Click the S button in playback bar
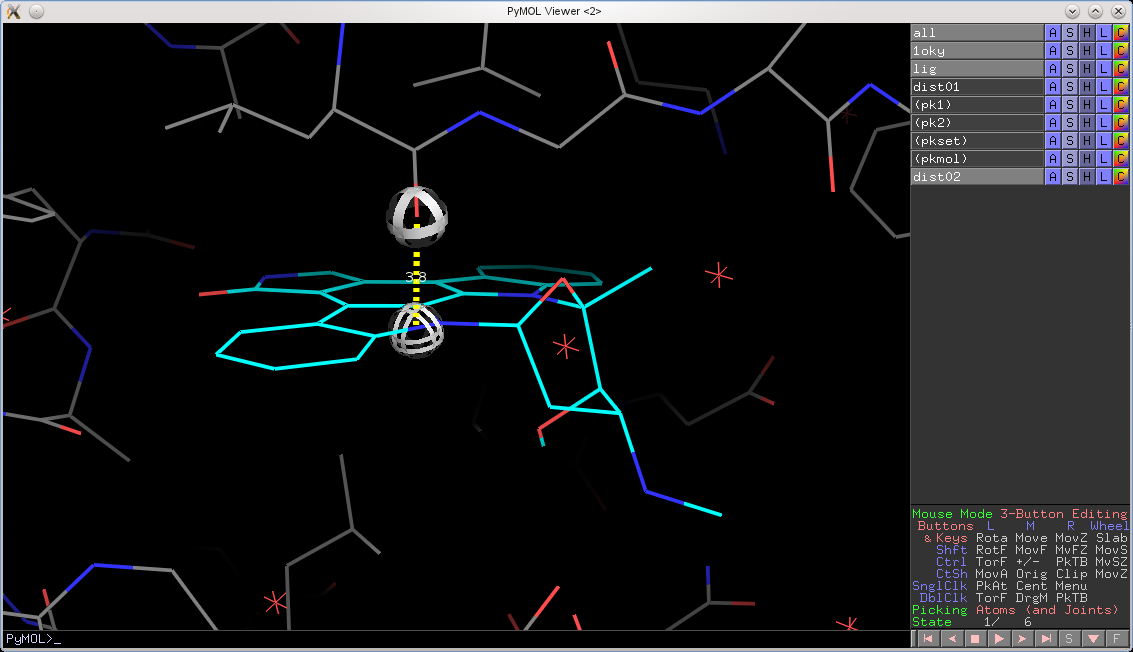Image resolution: width=1133 pixels, height=652 pixels. tap(1069, 639)
